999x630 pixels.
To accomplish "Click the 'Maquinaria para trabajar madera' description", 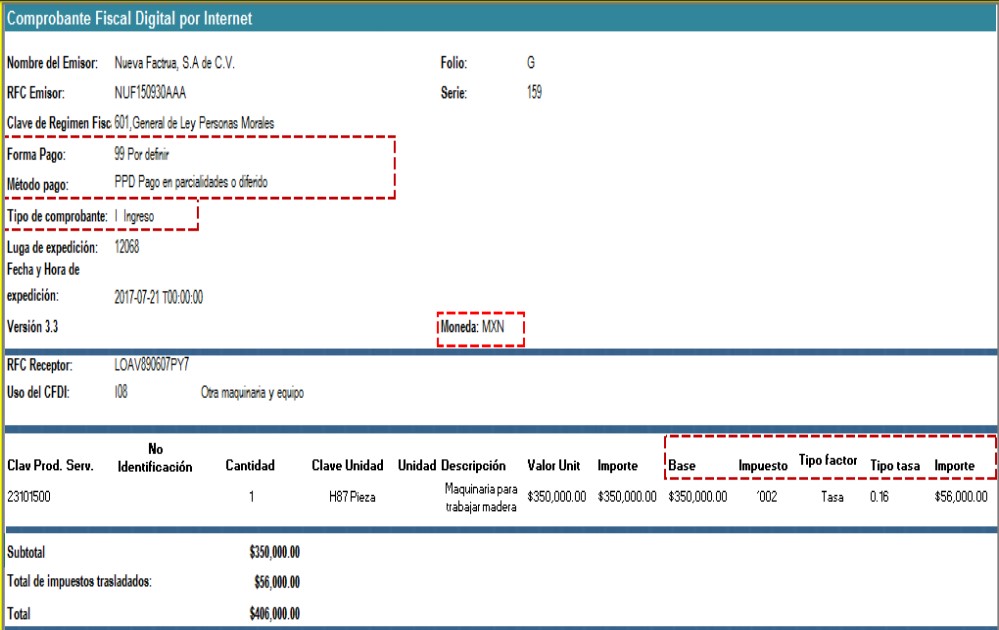I will point(481,497).
